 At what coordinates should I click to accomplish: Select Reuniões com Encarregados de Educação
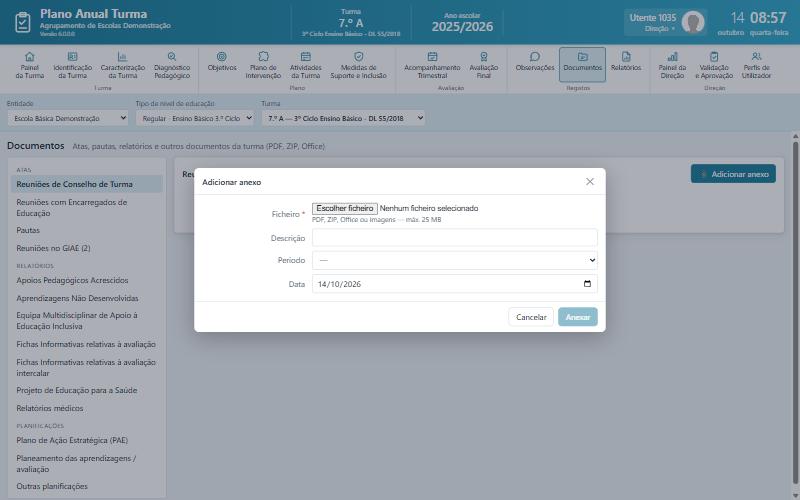pos(86,208)
